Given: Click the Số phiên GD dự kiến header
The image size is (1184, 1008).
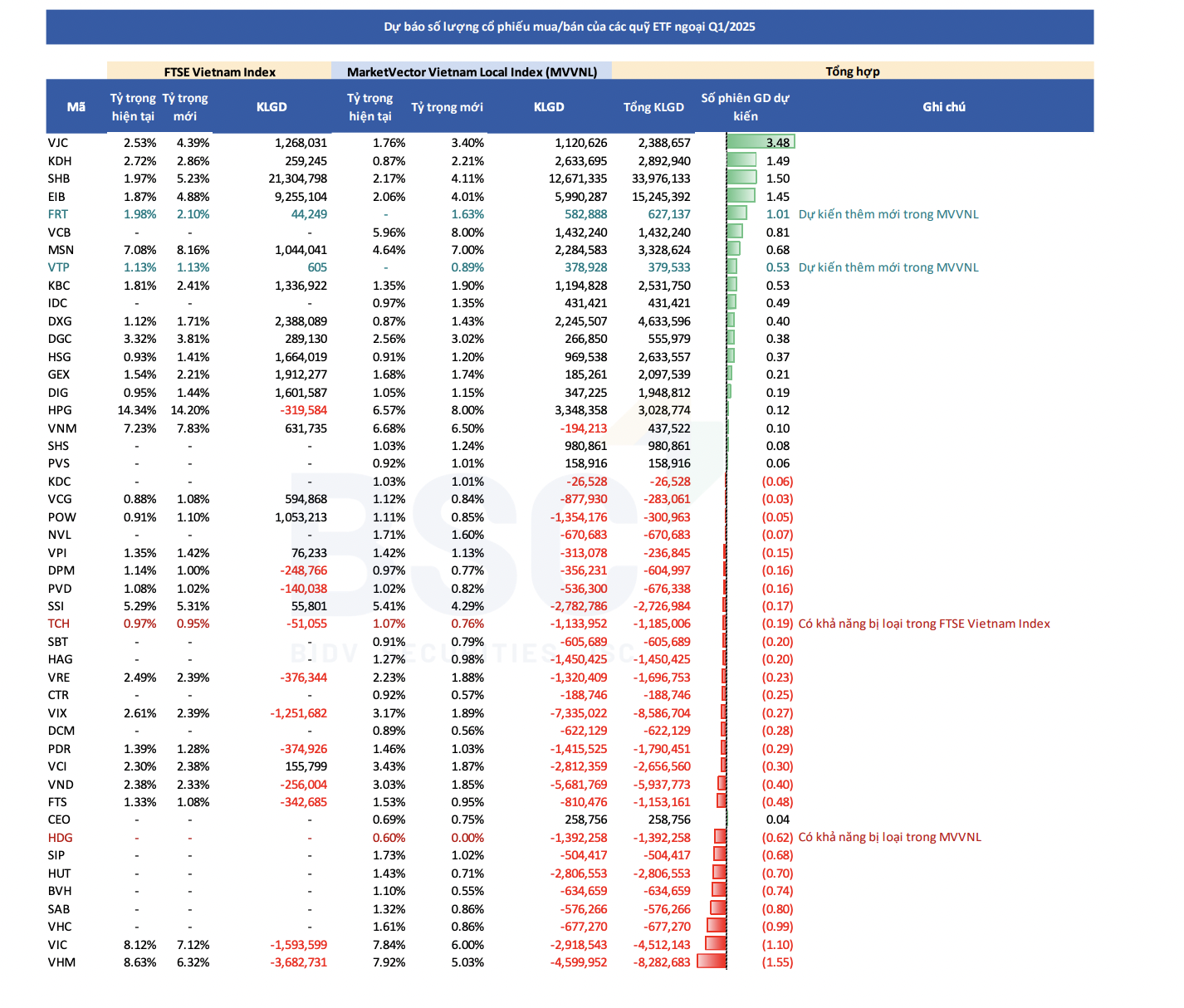Looking at the screenshot, I should (x=745, y=106).
